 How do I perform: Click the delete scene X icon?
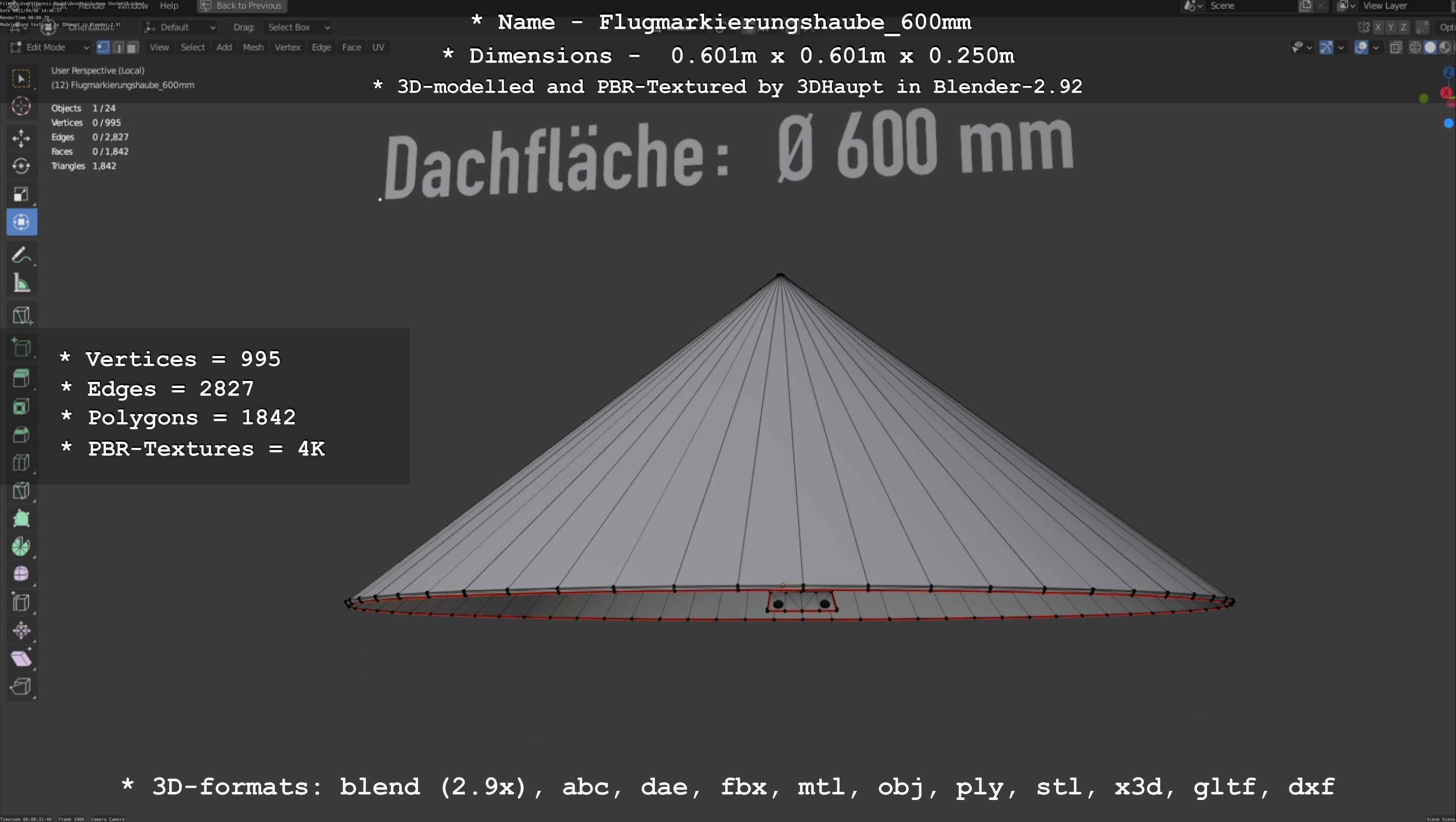tap(1320, 6)
